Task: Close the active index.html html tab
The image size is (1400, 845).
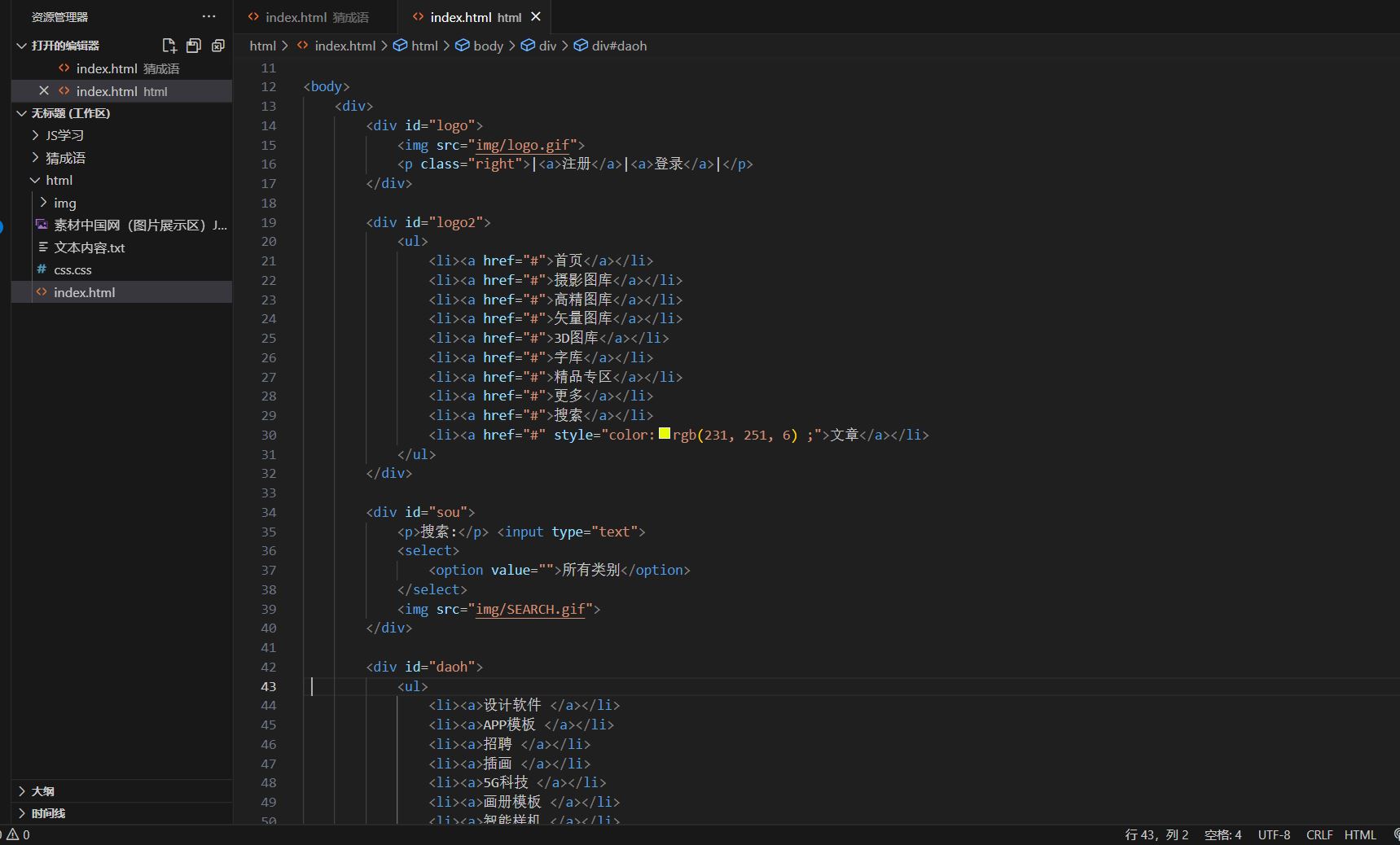Action: click(x=536, y=16)
